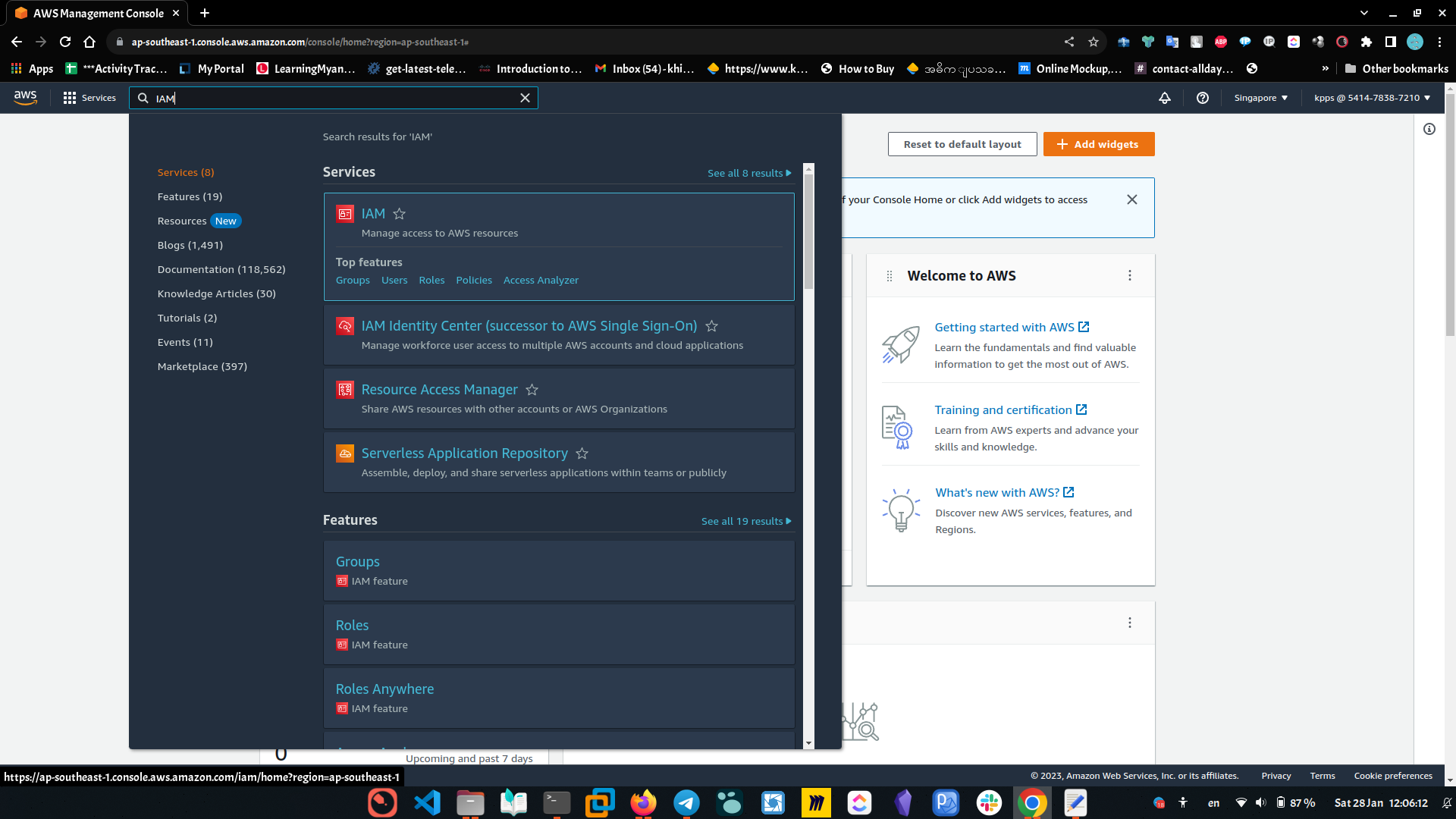Open Slack from the taskbar
The image size is (1456, 819).
(989, 802)
